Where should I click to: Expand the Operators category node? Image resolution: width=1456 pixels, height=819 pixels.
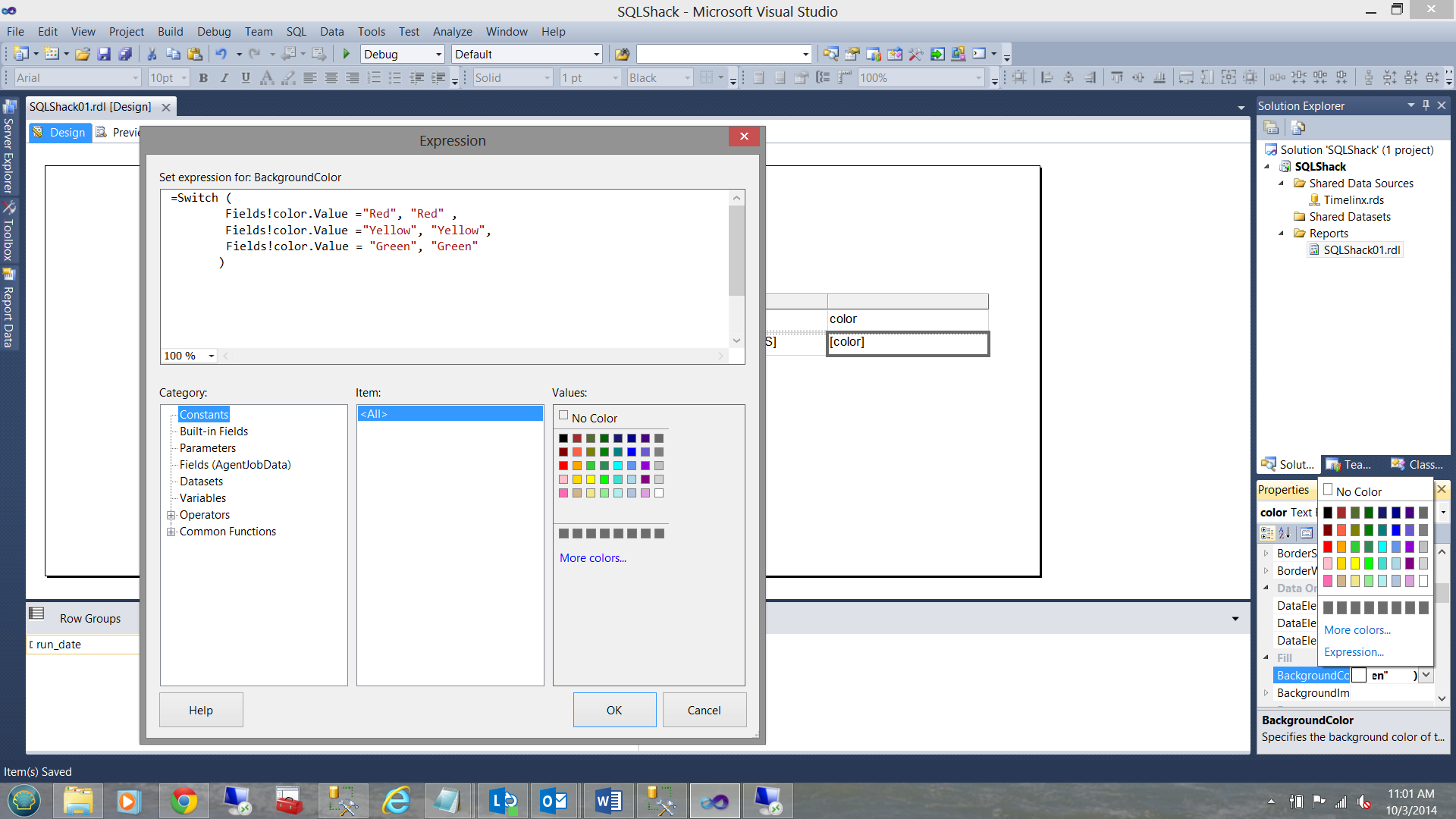pos(171,515)
